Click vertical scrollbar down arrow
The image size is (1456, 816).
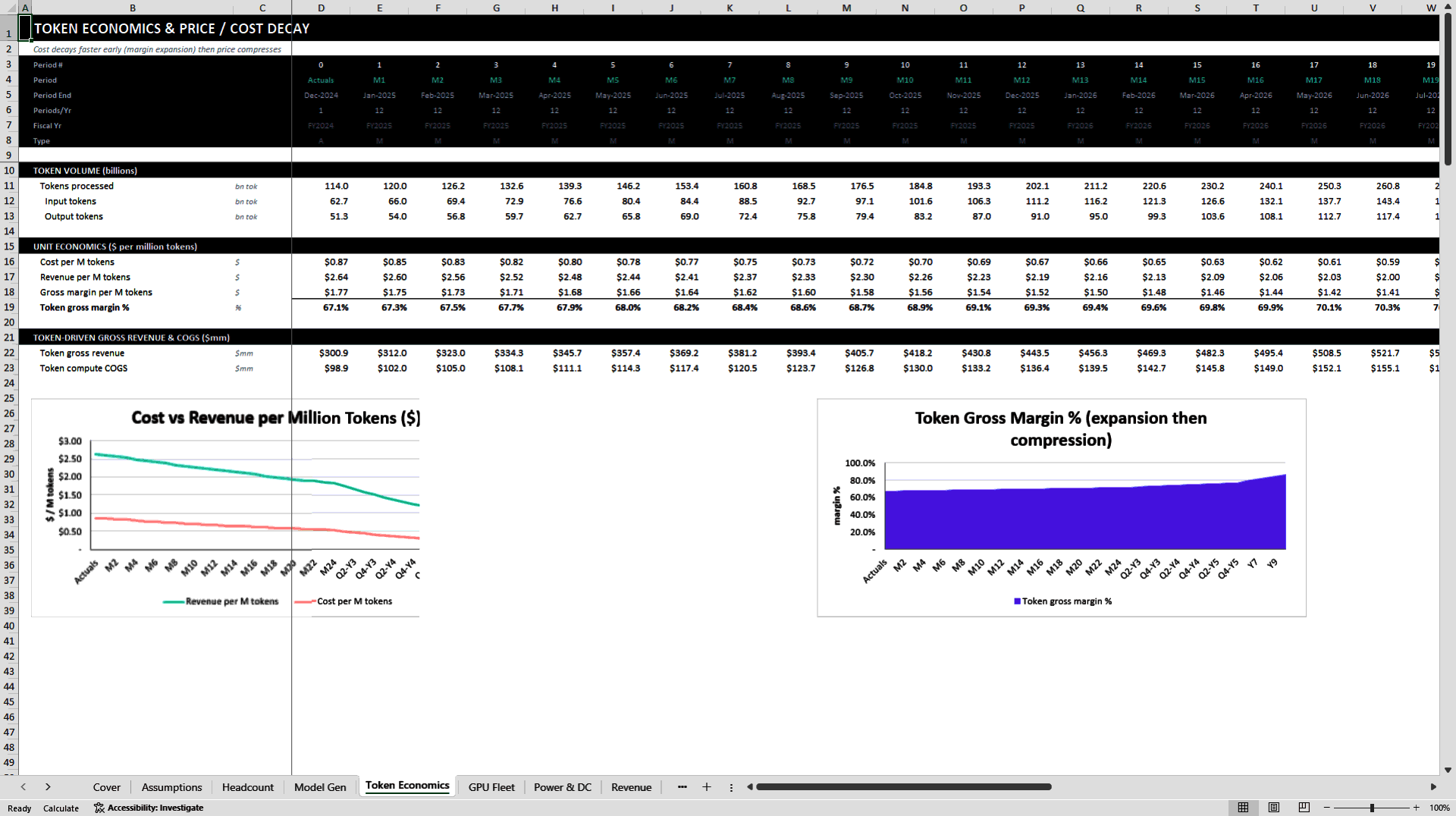point(1448,770)
